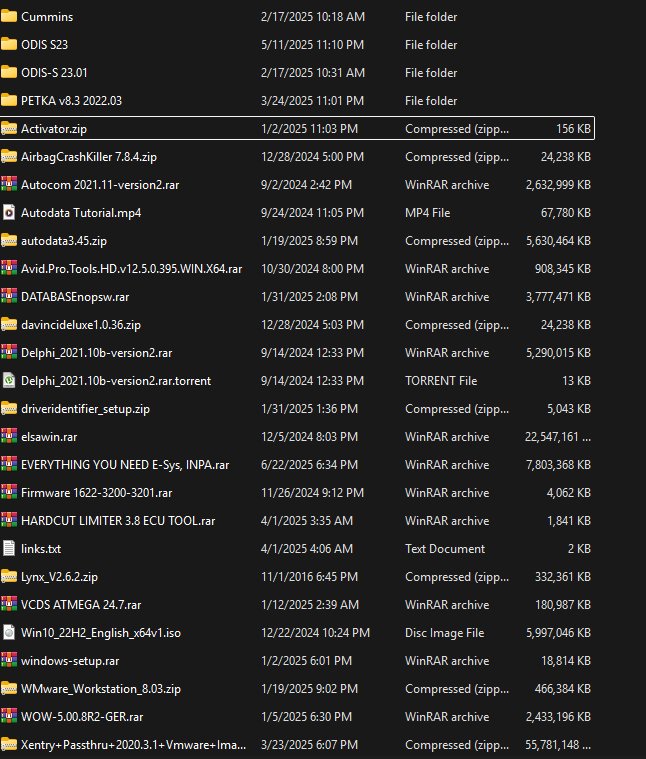Select the name Delphi_2021.10b-version2.rar.torrent
The image size is (646, 759).
click(x=116, y=380)
